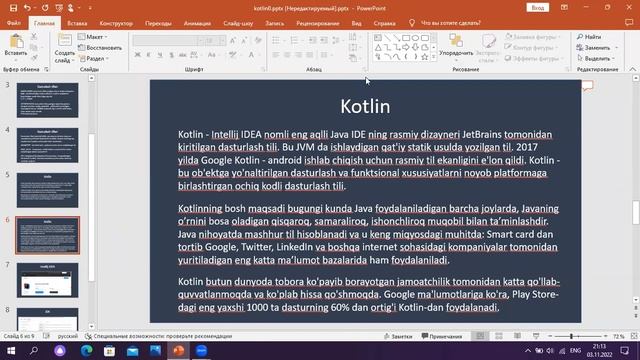This screenshot has height=360, width=640.
Task: Select the triangle shape in shapes gallery
Action: (378, 48)
